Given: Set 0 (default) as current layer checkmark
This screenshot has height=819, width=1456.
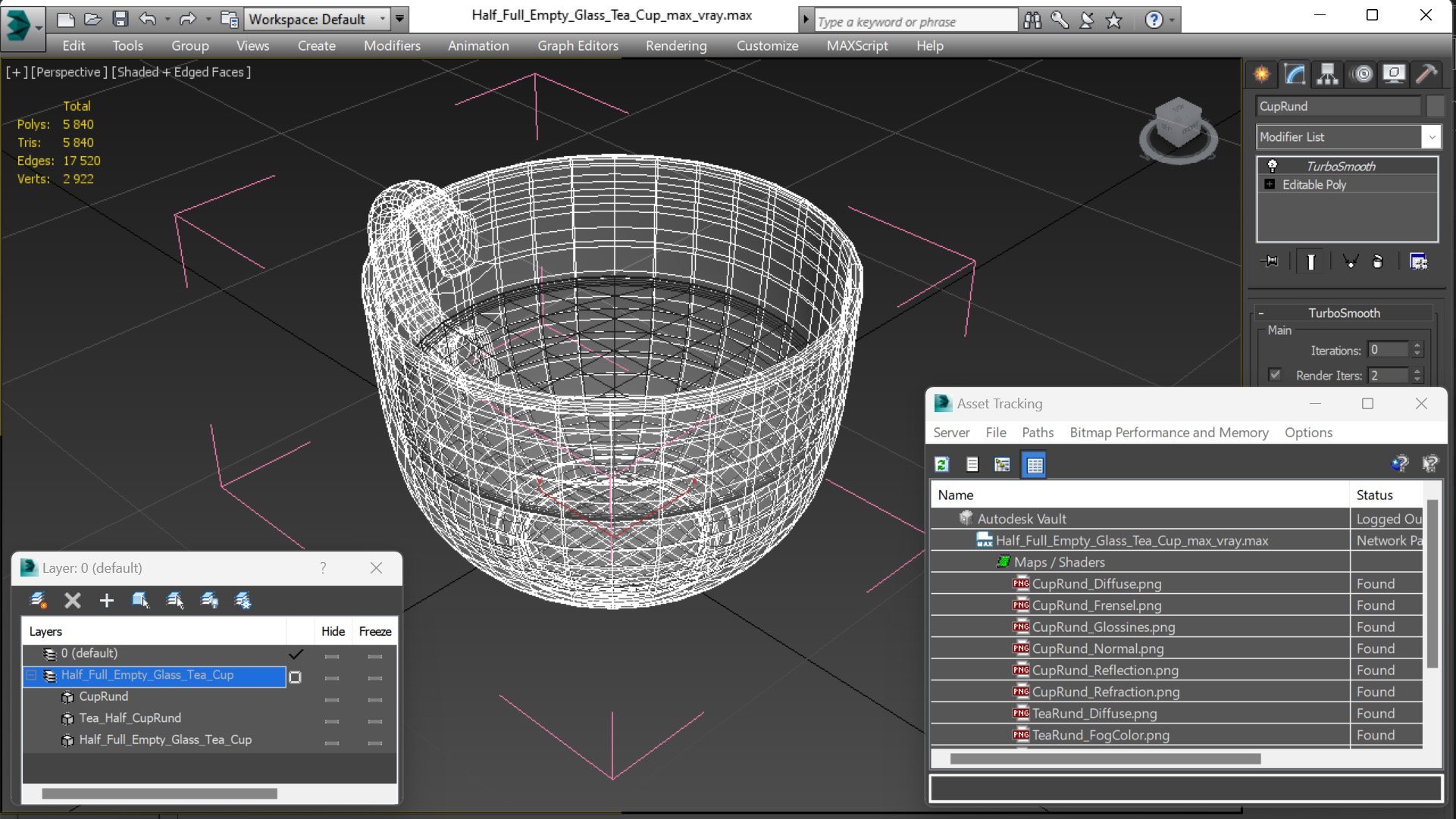Looking at the screenshot, I should point(296,654).
